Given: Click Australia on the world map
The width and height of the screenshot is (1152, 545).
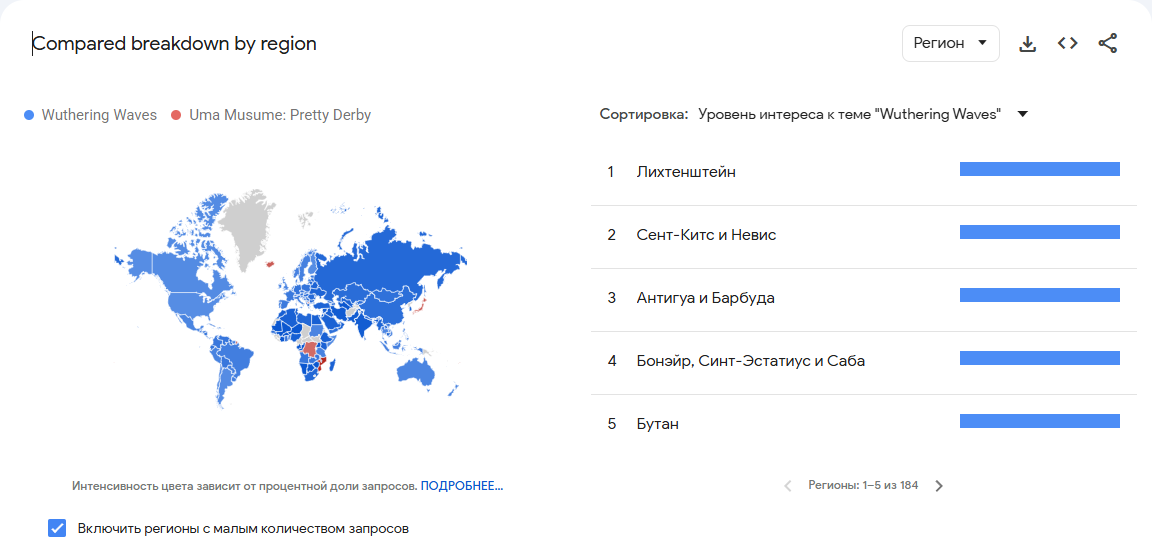Looking at the screenshot, I should pyautogui.click(x=414, y=371).
